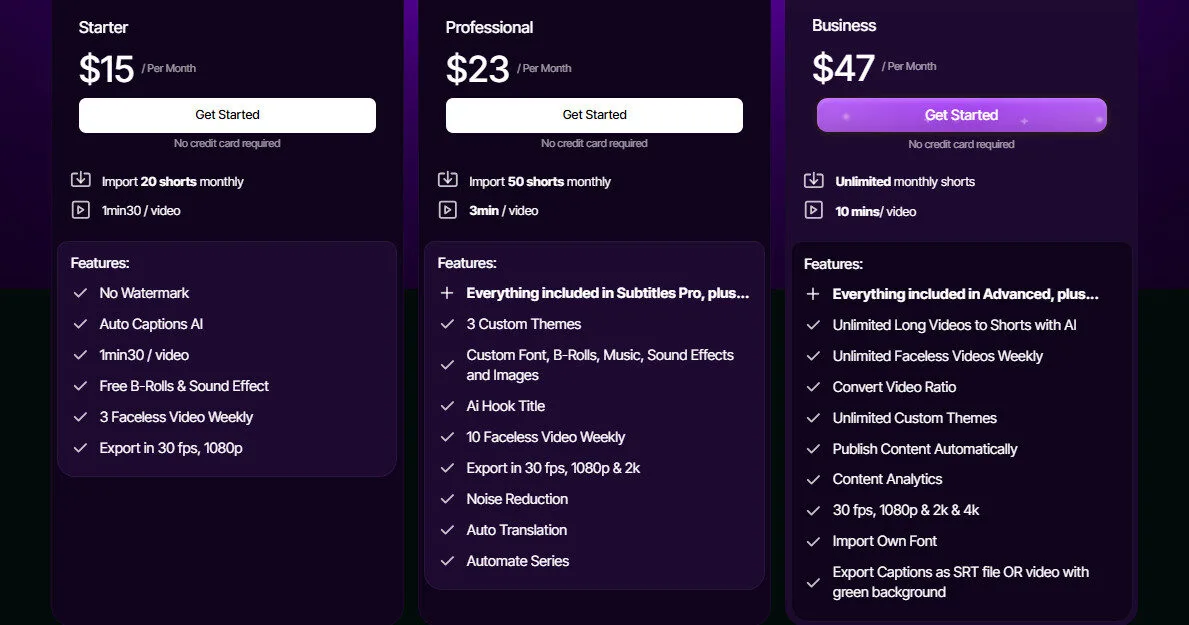Screen dimensions: 1189x625
Task: Click the checkmark beside Content Analytics
Action: [x=814, y=479]
